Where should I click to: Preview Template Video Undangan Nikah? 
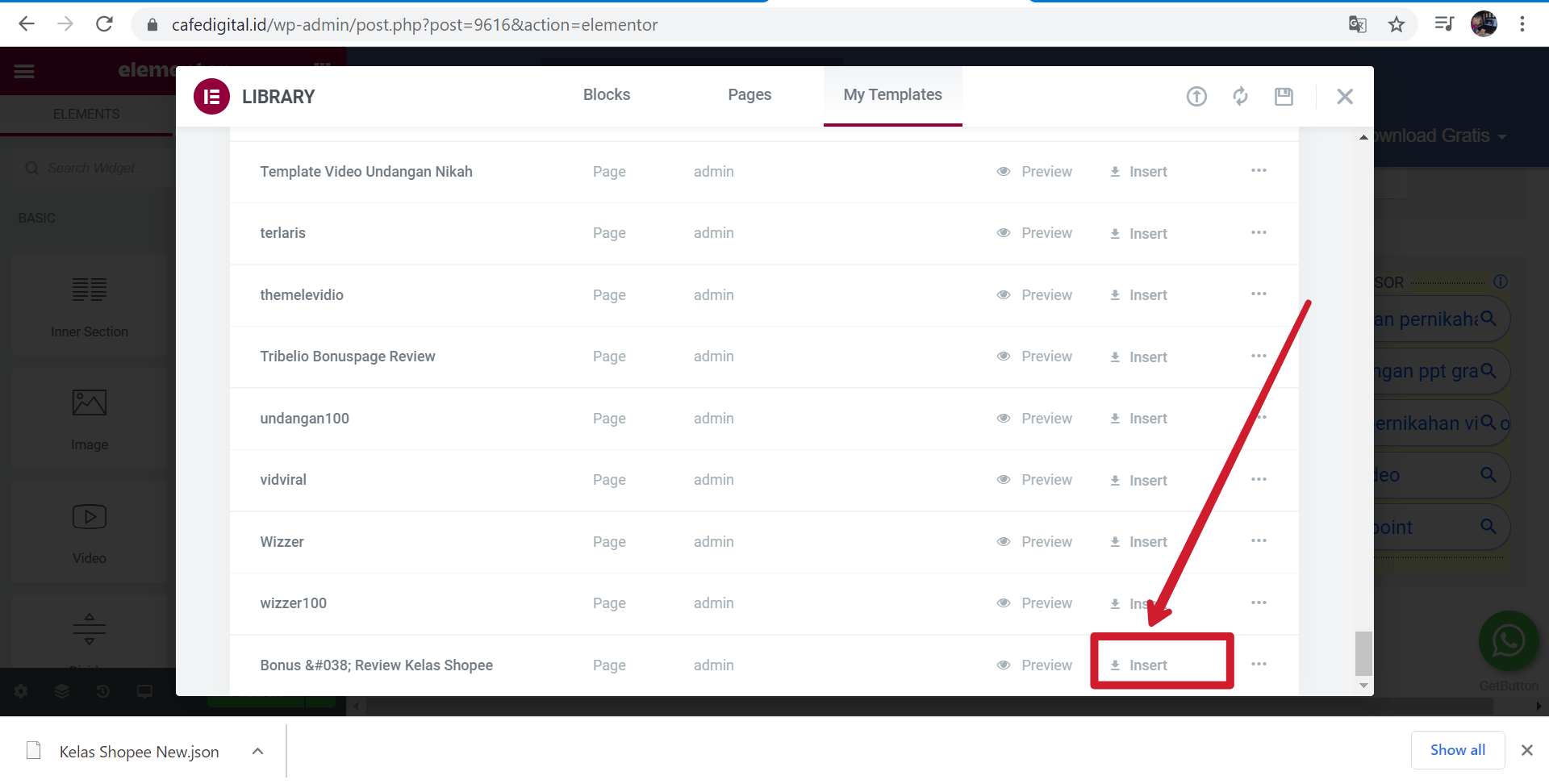1035,172
